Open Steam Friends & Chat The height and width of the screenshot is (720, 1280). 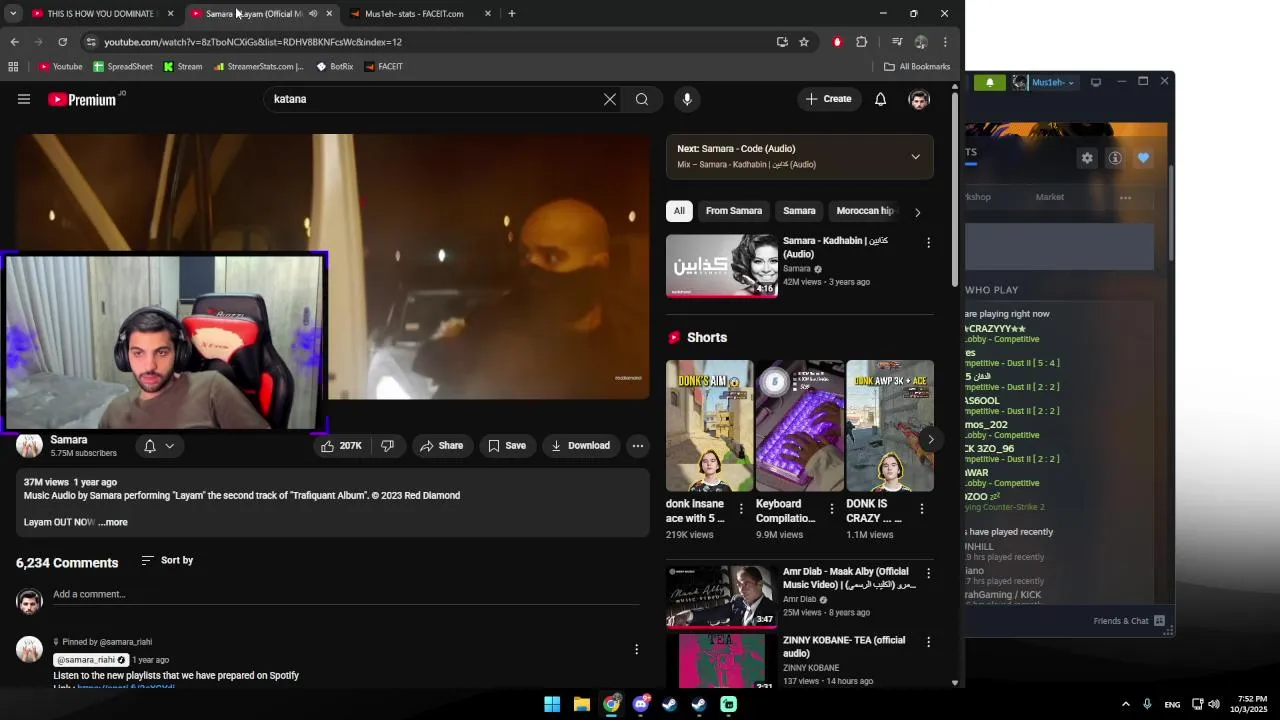coord(1129,621)
